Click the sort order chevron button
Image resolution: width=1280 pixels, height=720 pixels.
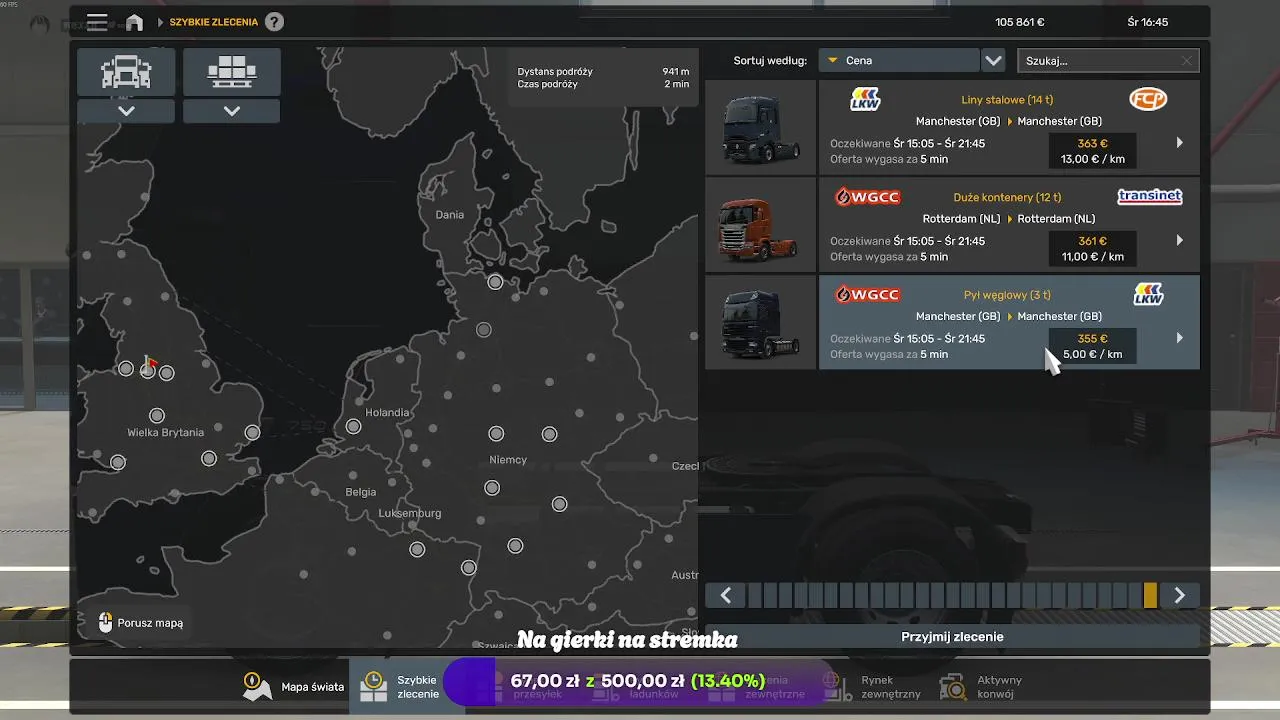point(993,61)
